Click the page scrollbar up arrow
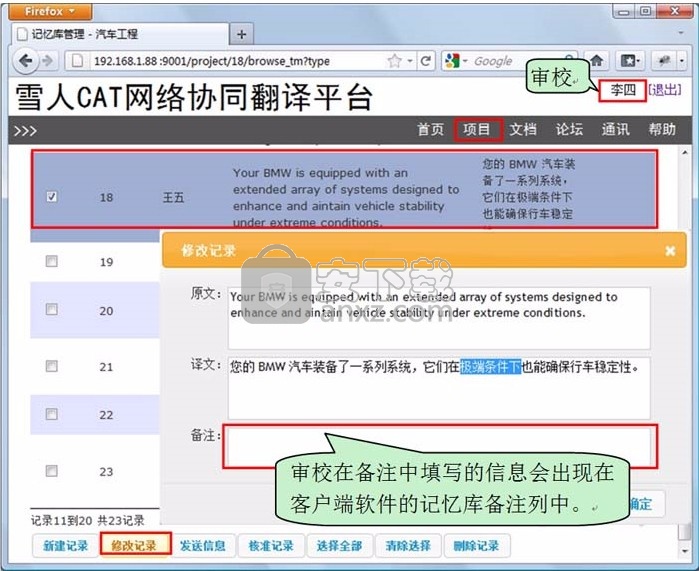Image resolution: width=699 pixels, height=571 pixels. (685, 153)
